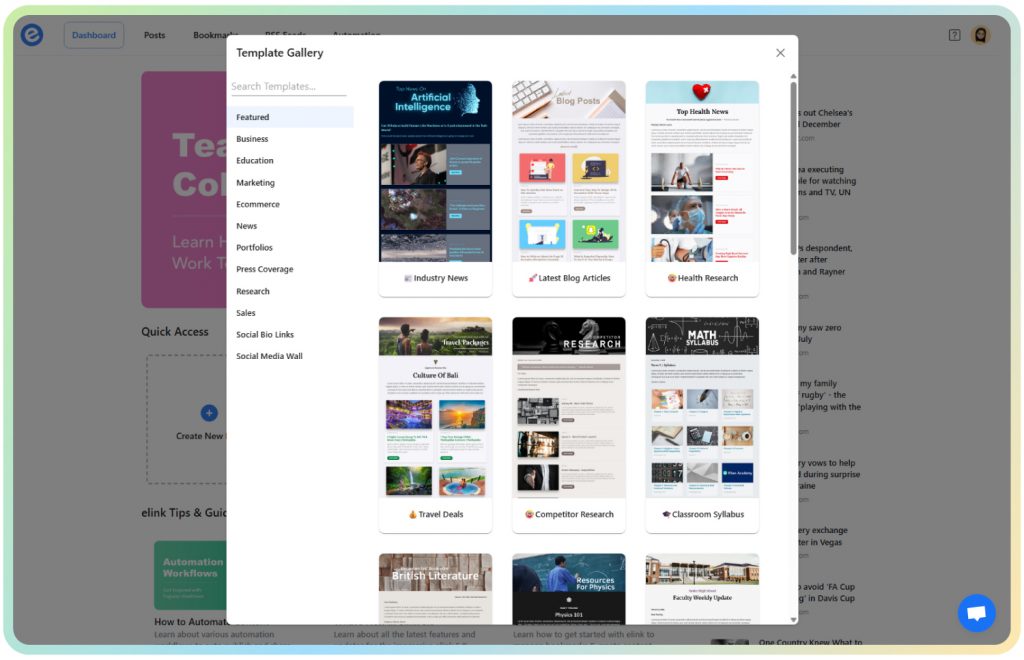1024x660 pixels.
Task: Open the Resources For Physics template
Action: pos(568,589)
